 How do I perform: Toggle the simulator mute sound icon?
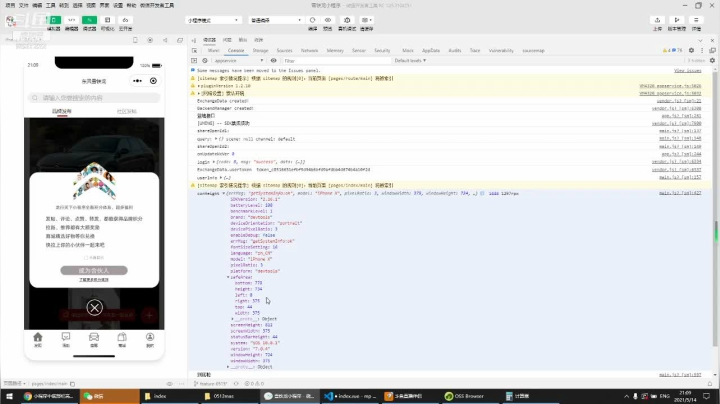pos(165,40)
